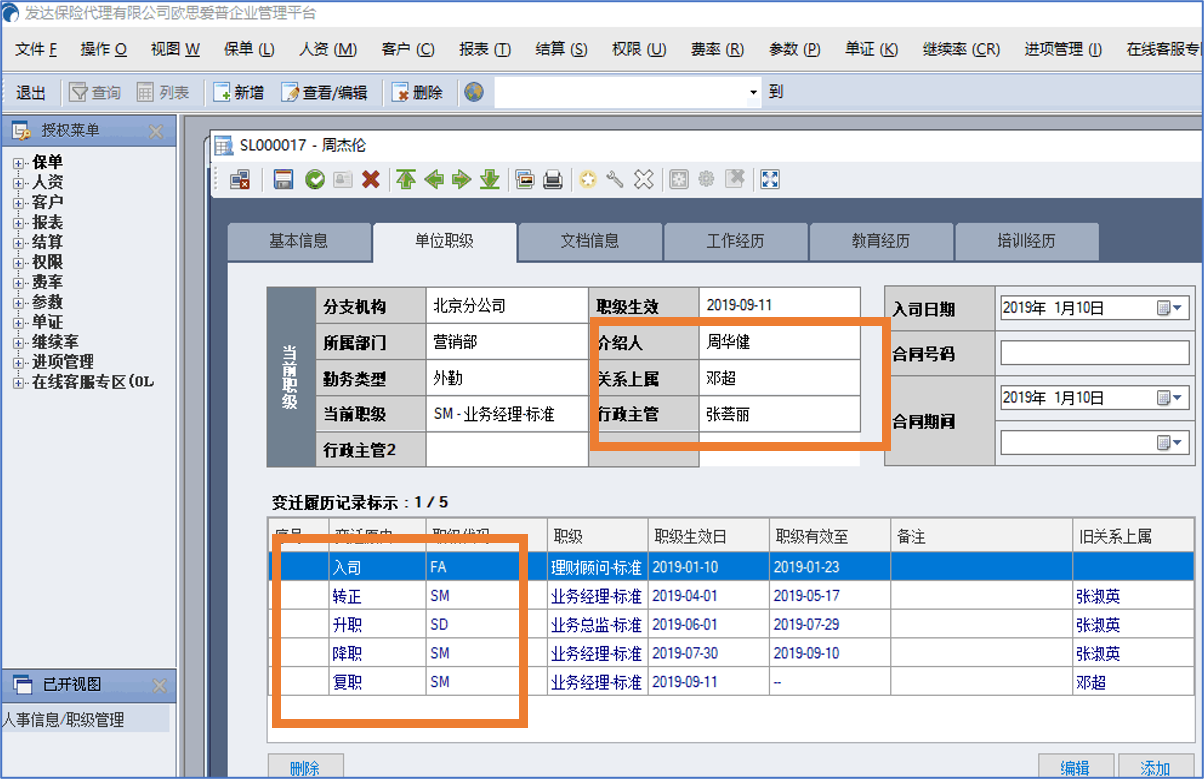Click the fullscreen expand arrows icon
This screenshot has width=1204, height=779.
(770, 180)
